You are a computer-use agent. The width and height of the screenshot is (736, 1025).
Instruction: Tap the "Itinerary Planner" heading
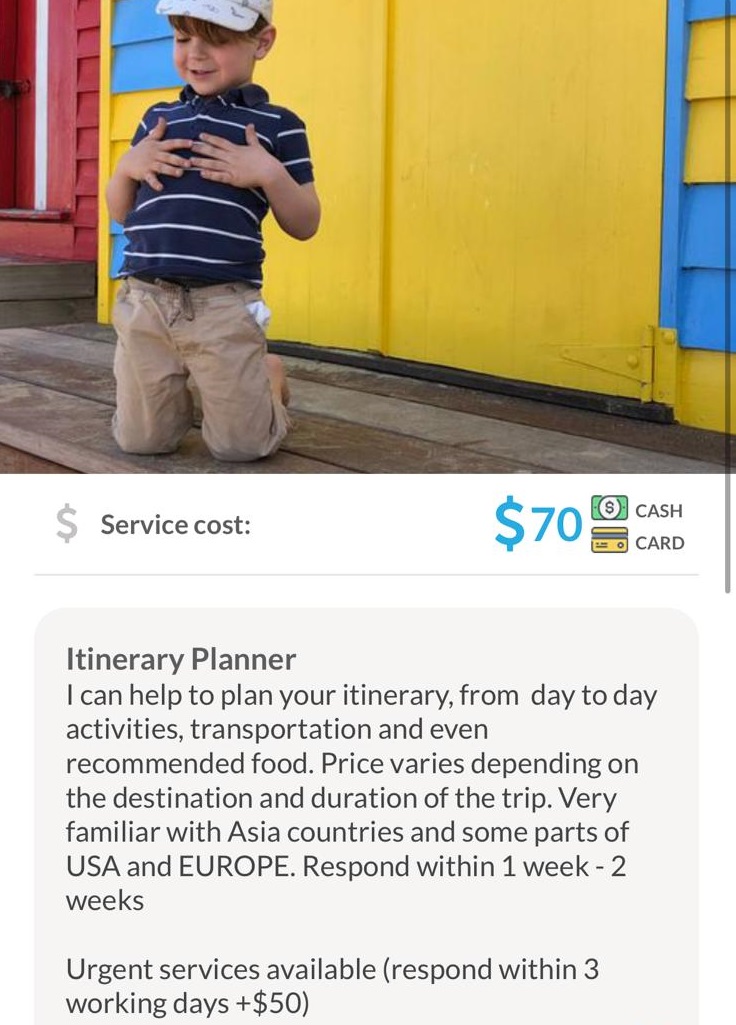pyautogui.click(x=181, y=660)
